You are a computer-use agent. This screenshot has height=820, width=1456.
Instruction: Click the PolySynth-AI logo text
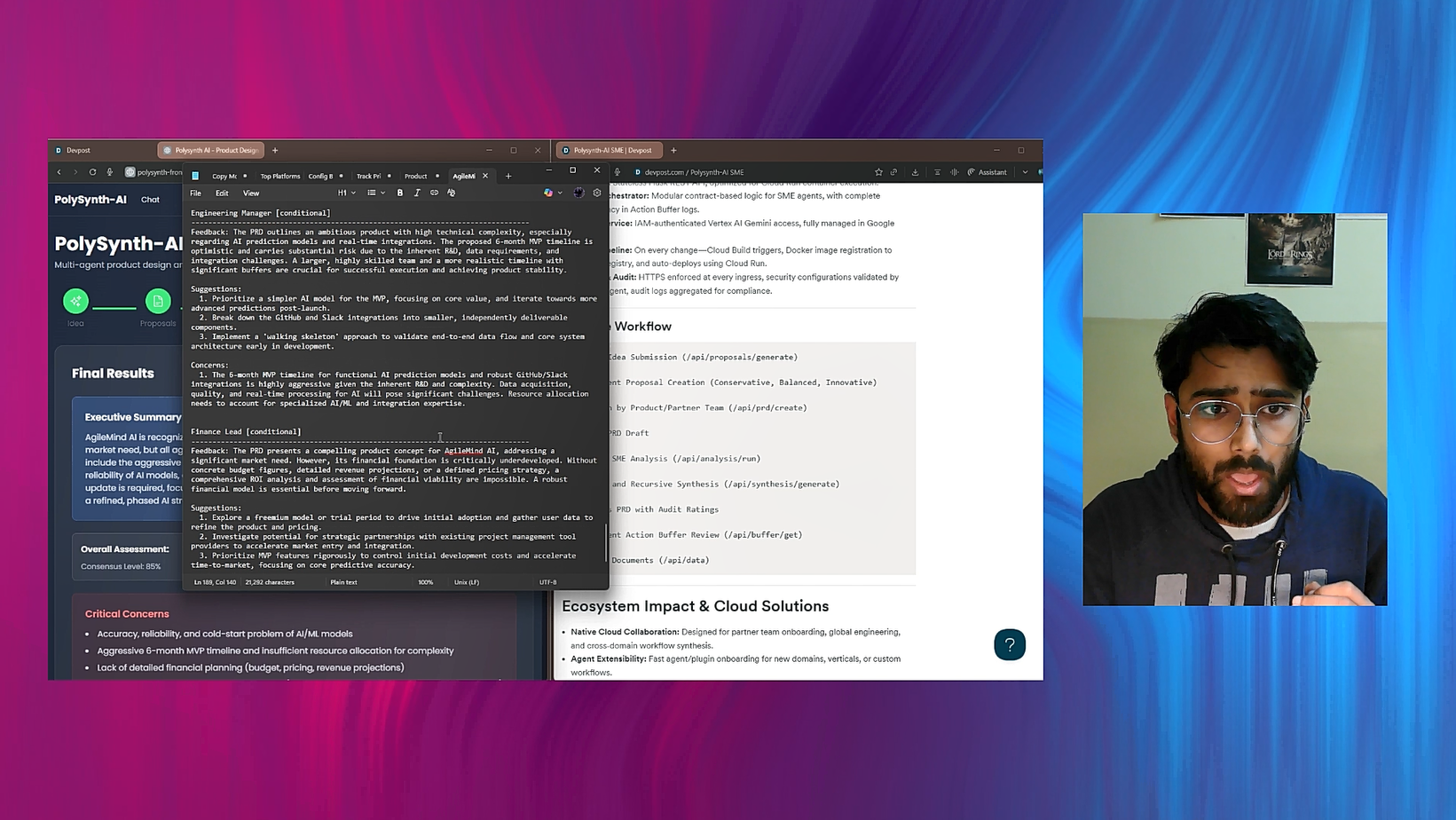pos(91,200)
